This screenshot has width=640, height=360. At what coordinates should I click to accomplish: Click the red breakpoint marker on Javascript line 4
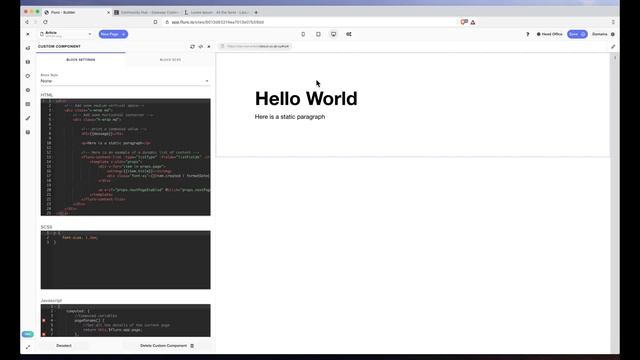click(x=44, y=320)
